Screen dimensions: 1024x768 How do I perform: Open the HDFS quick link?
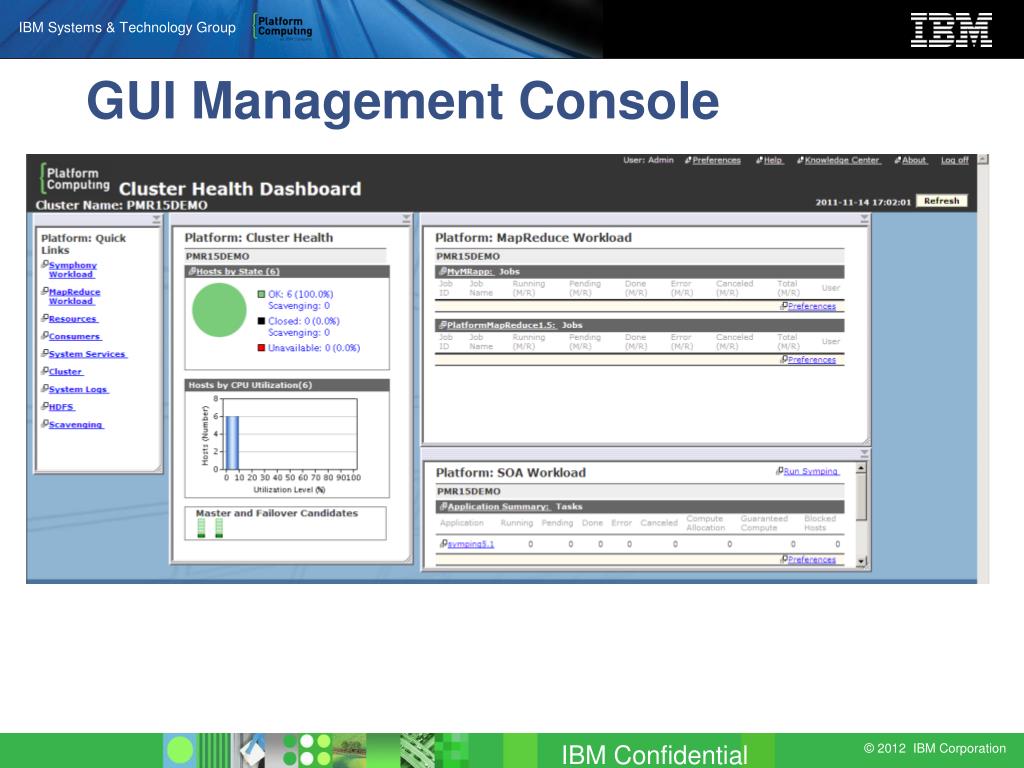click(61, 407)
